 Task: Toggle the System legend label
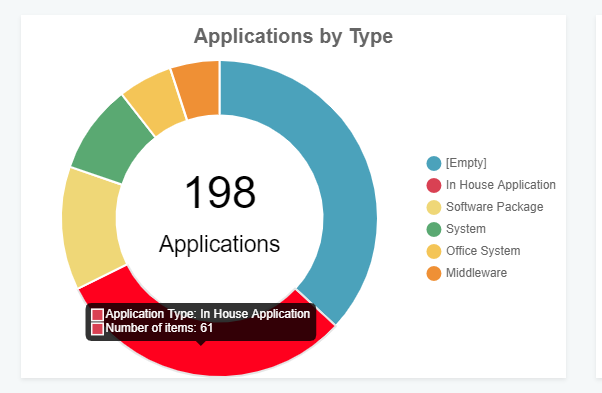pos(466,229)
